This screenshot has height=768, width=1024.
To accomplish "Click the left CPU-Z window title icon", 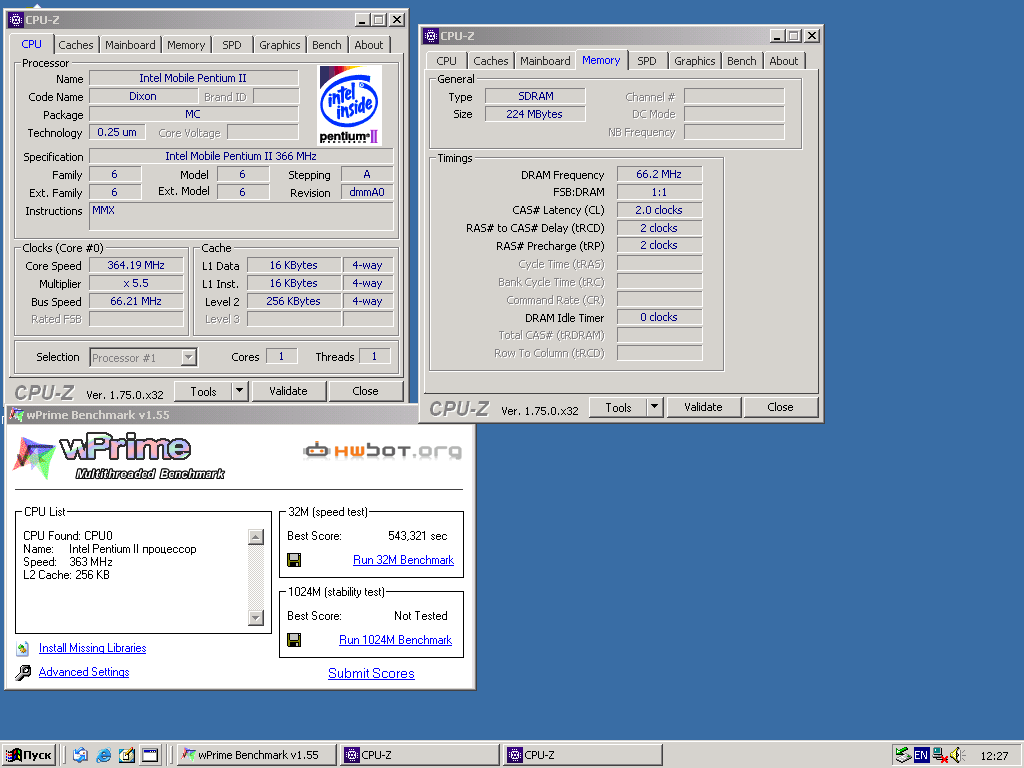I will pyautogui.click(x=16, y=20).
